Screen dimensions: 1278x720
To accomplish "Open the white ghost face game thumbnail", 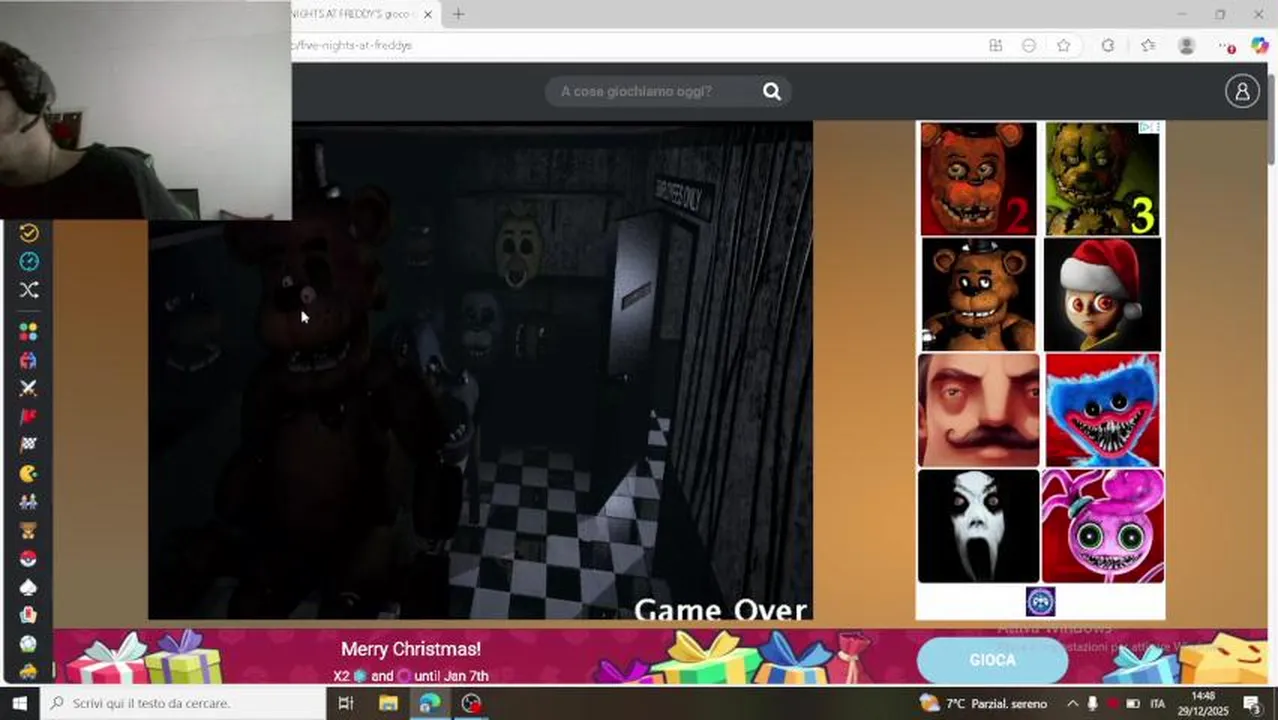I will click(x=979, y=526).
